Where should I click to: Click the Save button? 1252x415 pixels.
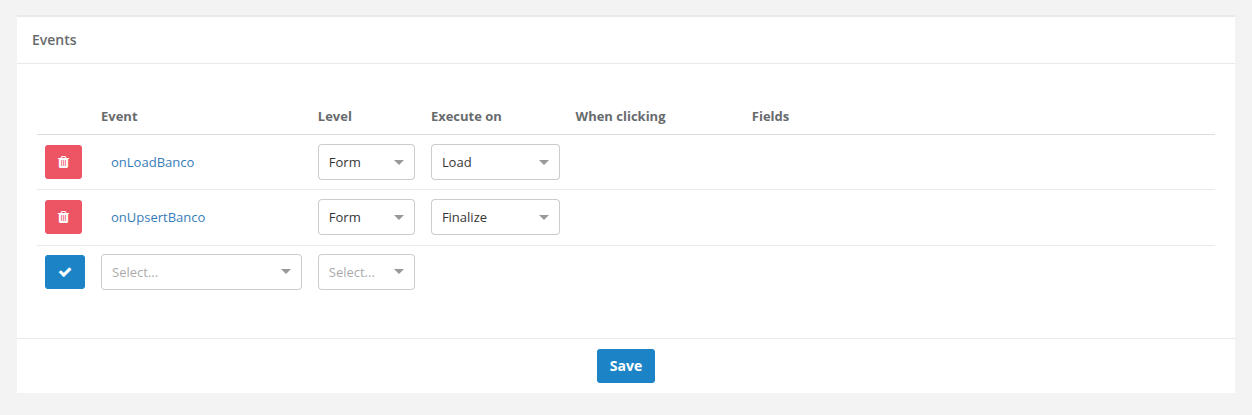coord(626,366)
